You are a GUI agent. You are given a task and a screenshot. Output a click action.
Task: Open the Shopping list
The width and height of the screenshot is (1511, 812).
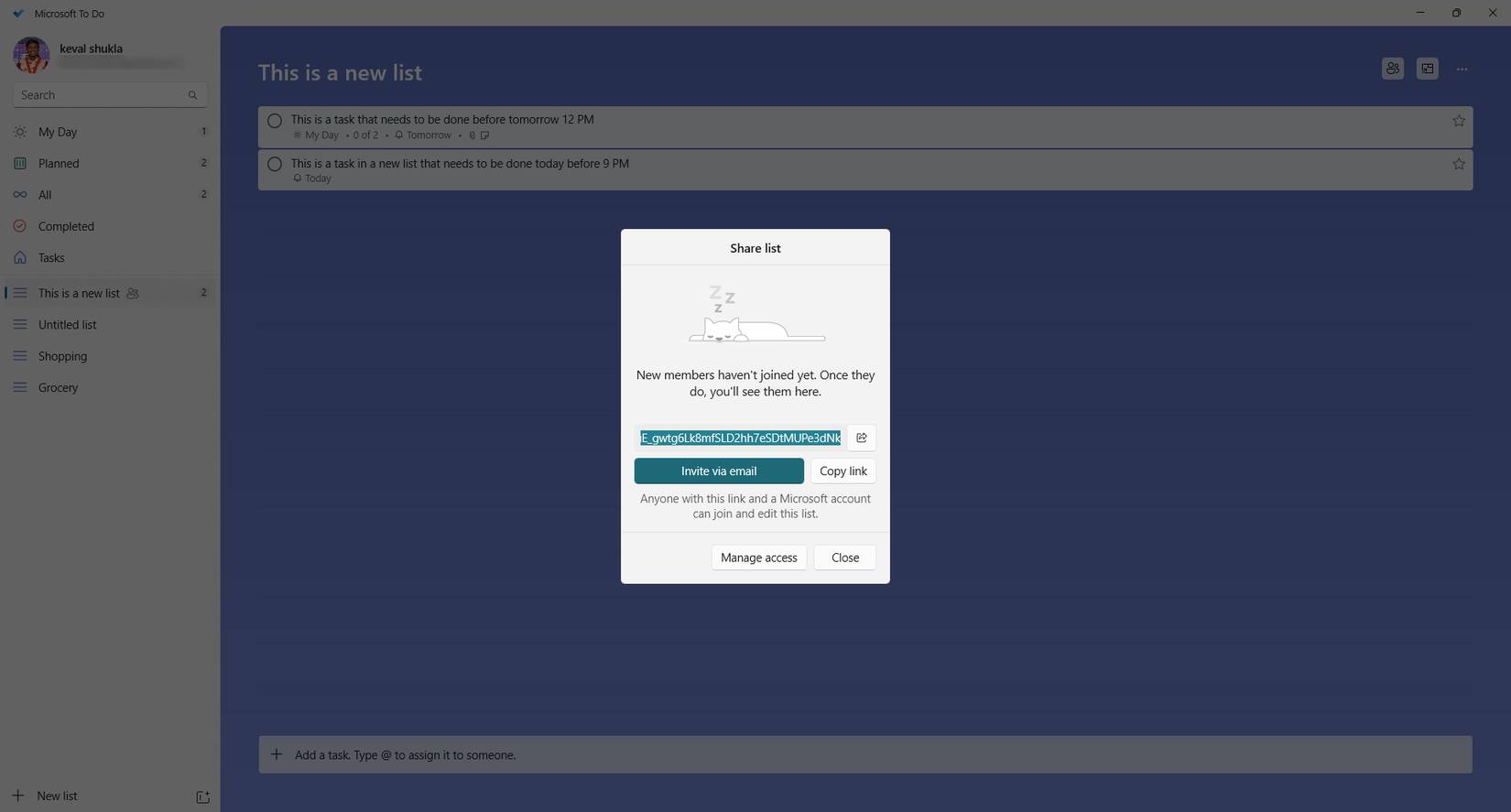click(62, 356)
